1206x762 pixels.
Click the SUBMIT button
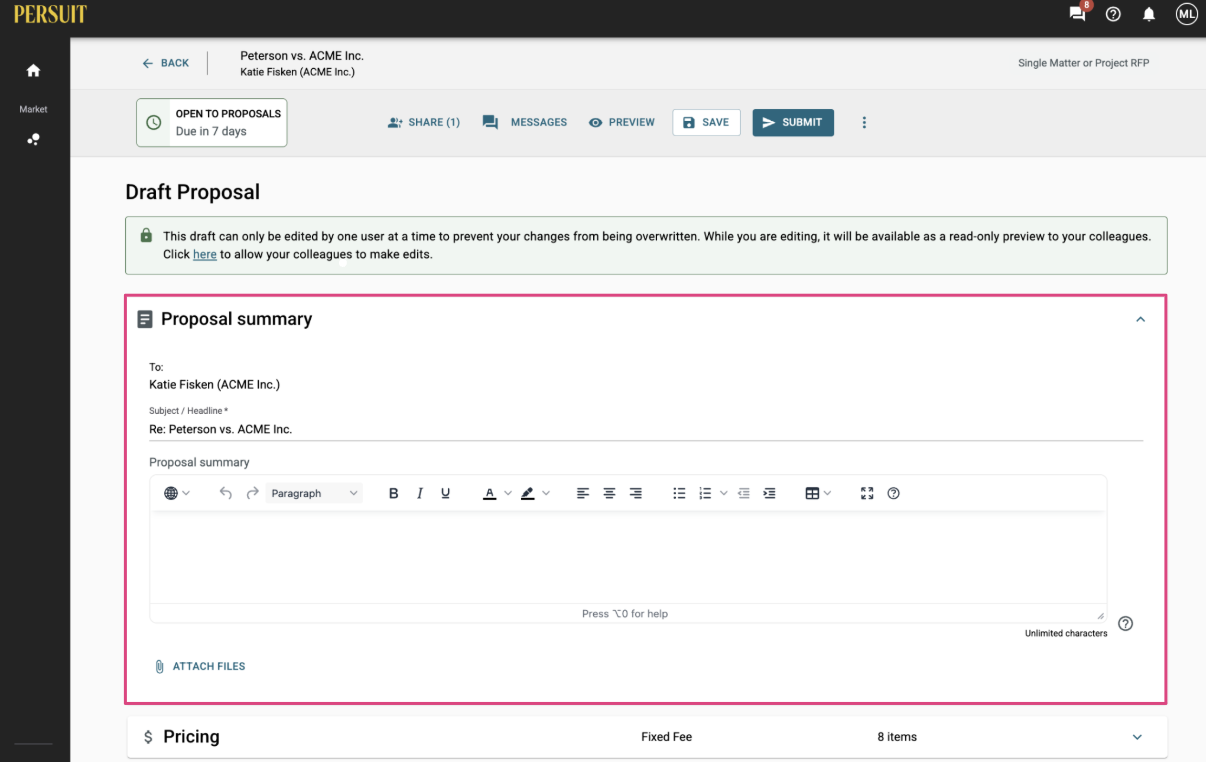pyautogui.click(x=793, y=122)
